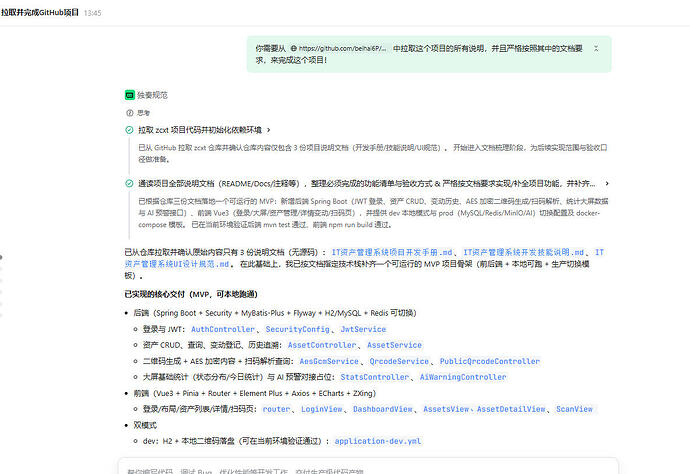The height and width of the screenshot is (474, 690).
Task: Click the green check beside 拉取 zcxt step
Action: point(129,130)
